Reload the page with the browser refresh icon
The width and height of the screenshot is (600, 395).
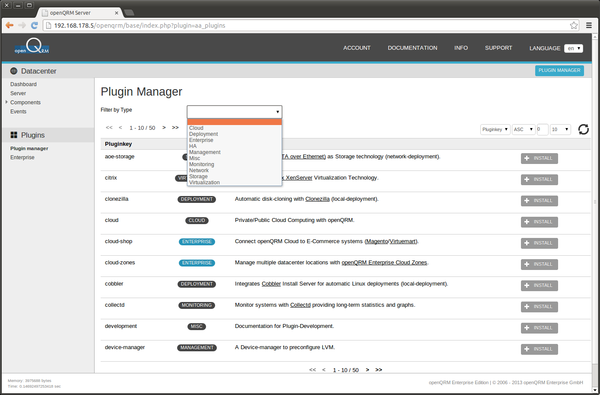point(34,25)
